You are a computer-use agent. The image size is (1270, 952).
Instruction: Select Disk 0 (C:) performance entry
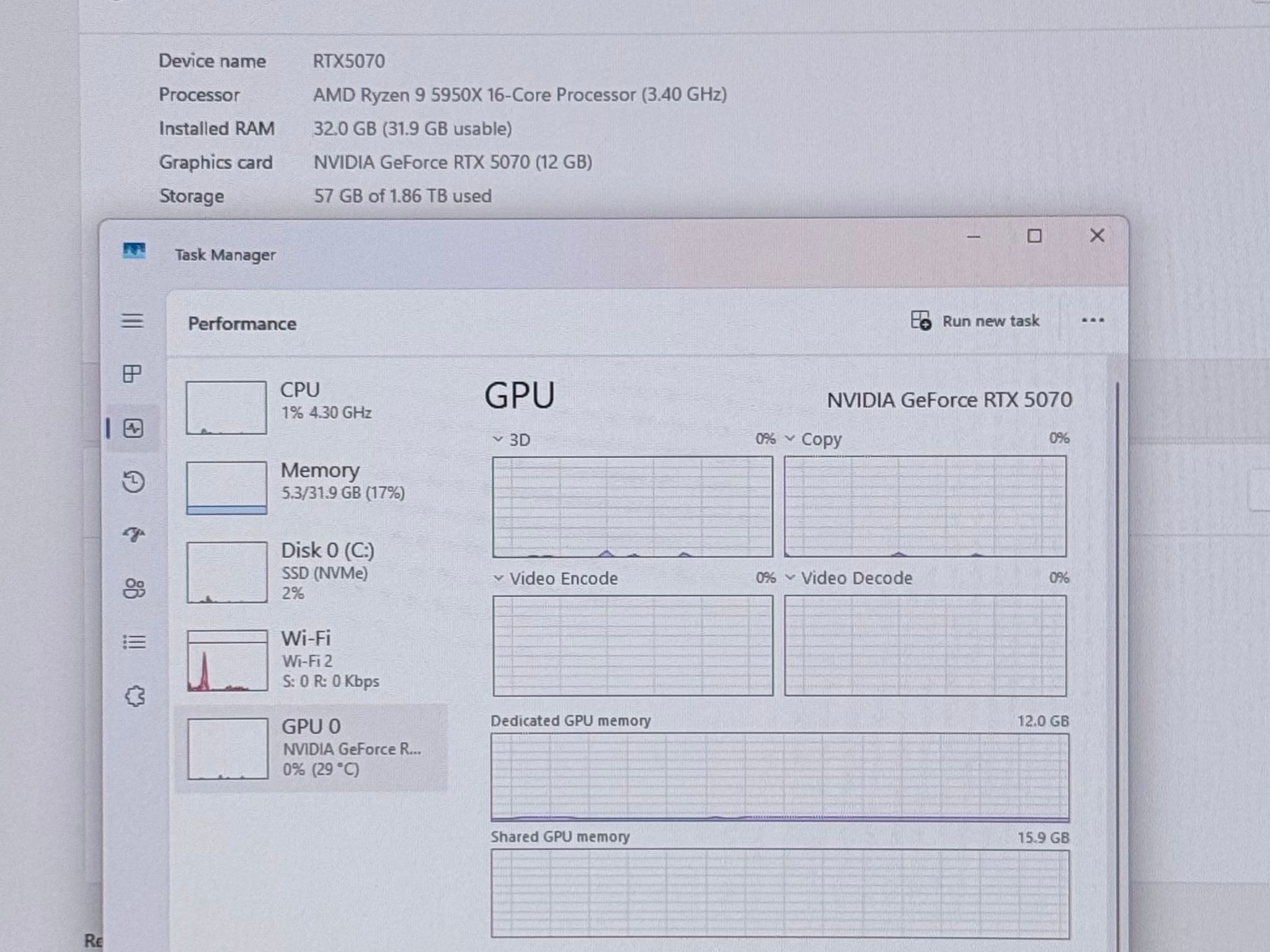point(310,571)
